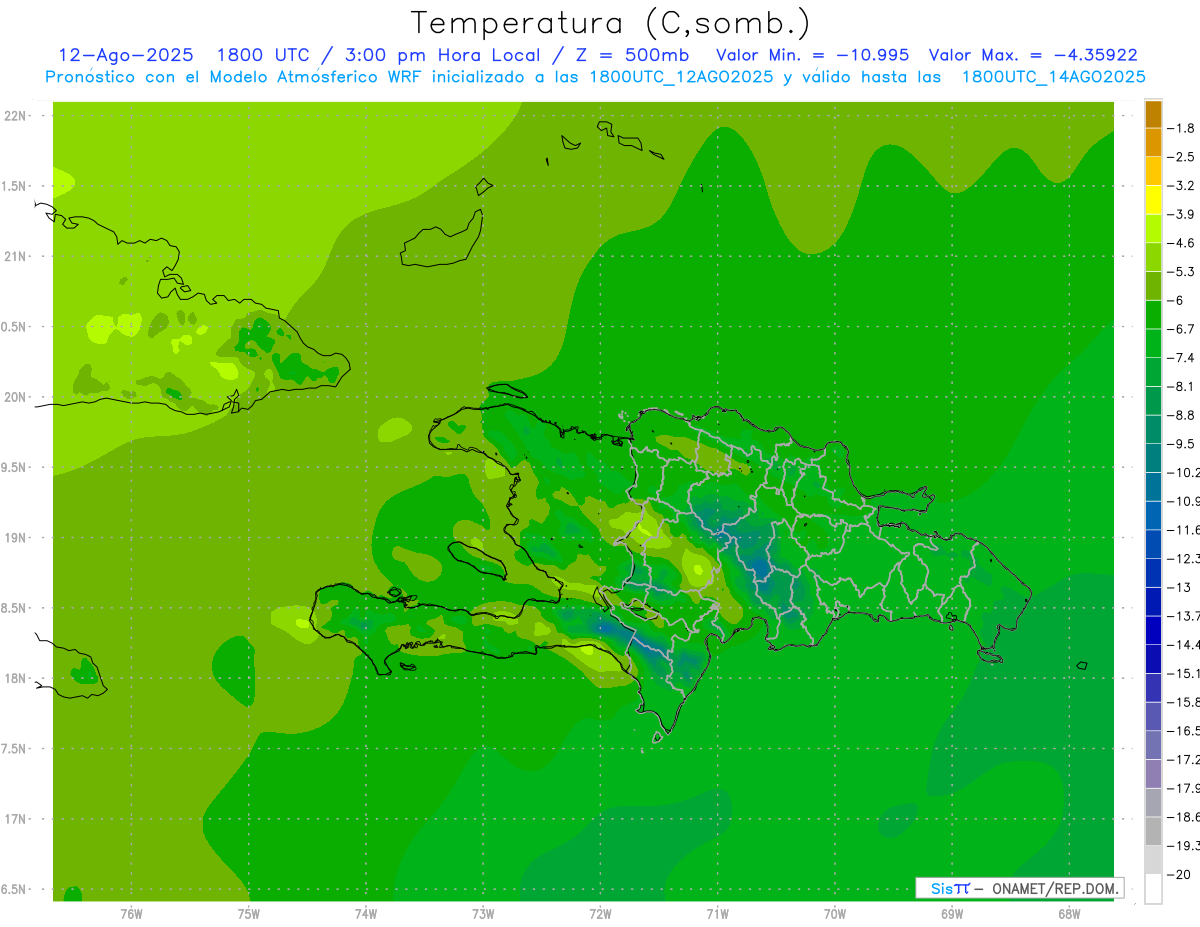Pick the purple legend swatch above -17.9
Screen dimensions: 1200x927
(x=1153, y=773)
